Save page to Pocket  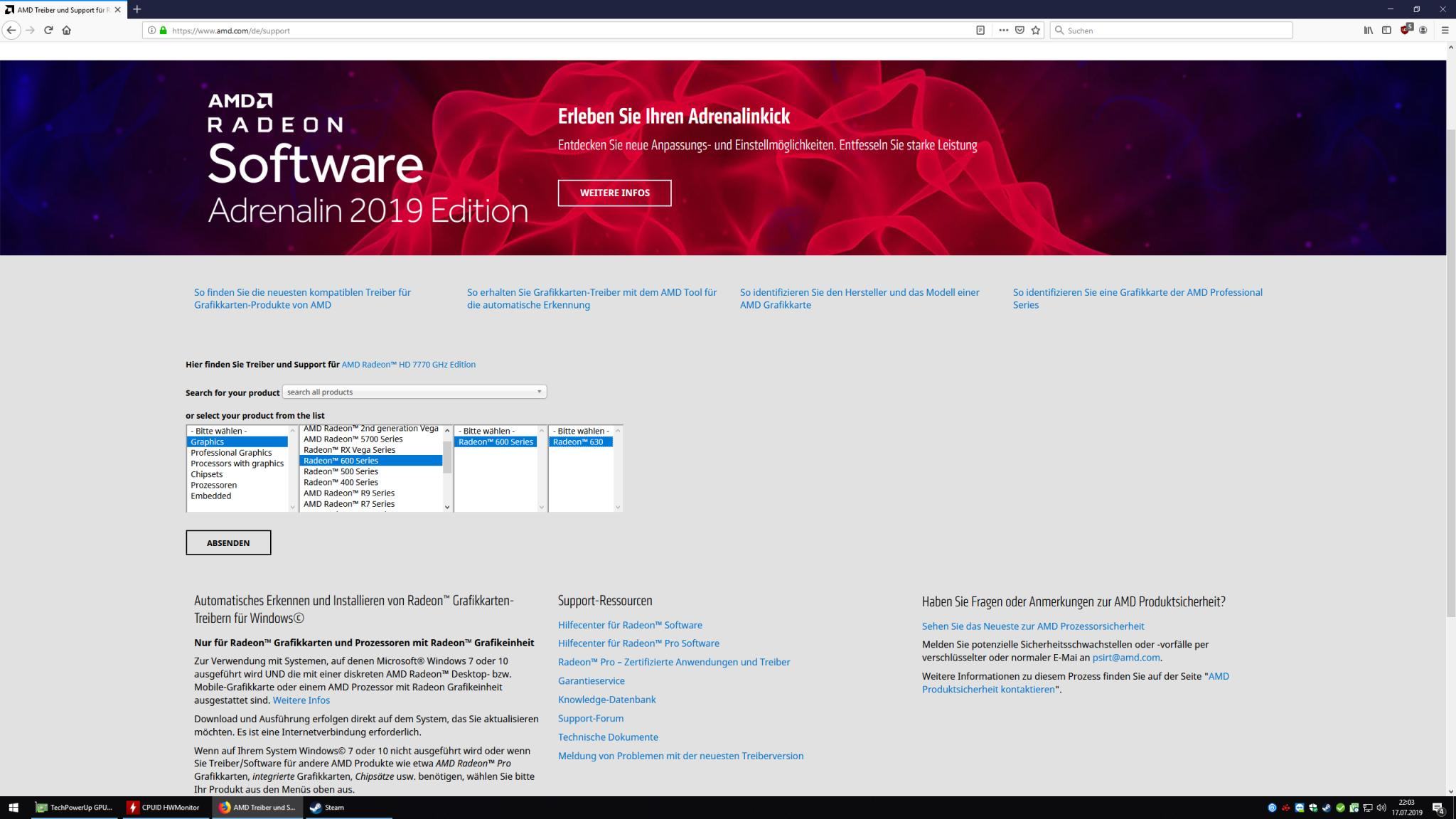point(1019,30)
